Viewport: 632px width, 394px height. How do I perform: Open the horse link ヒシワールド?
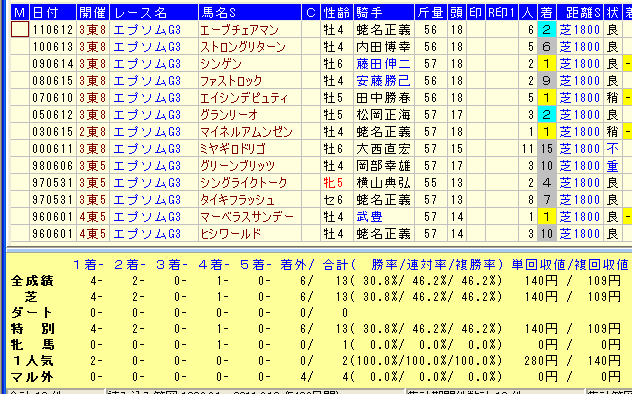(x=231, y=234)
